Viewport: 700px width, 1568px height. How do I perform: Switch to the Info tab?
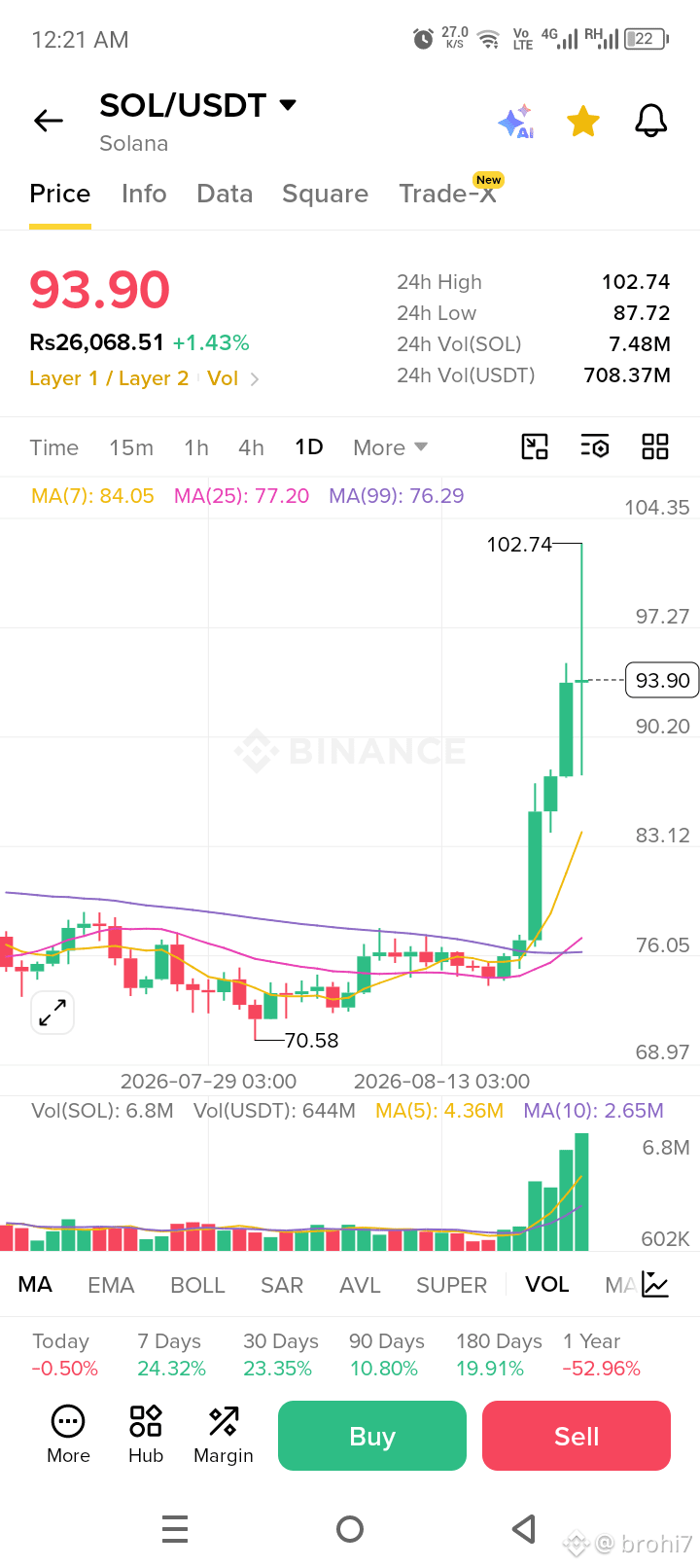pyautogui.click(x=144, y=194)
